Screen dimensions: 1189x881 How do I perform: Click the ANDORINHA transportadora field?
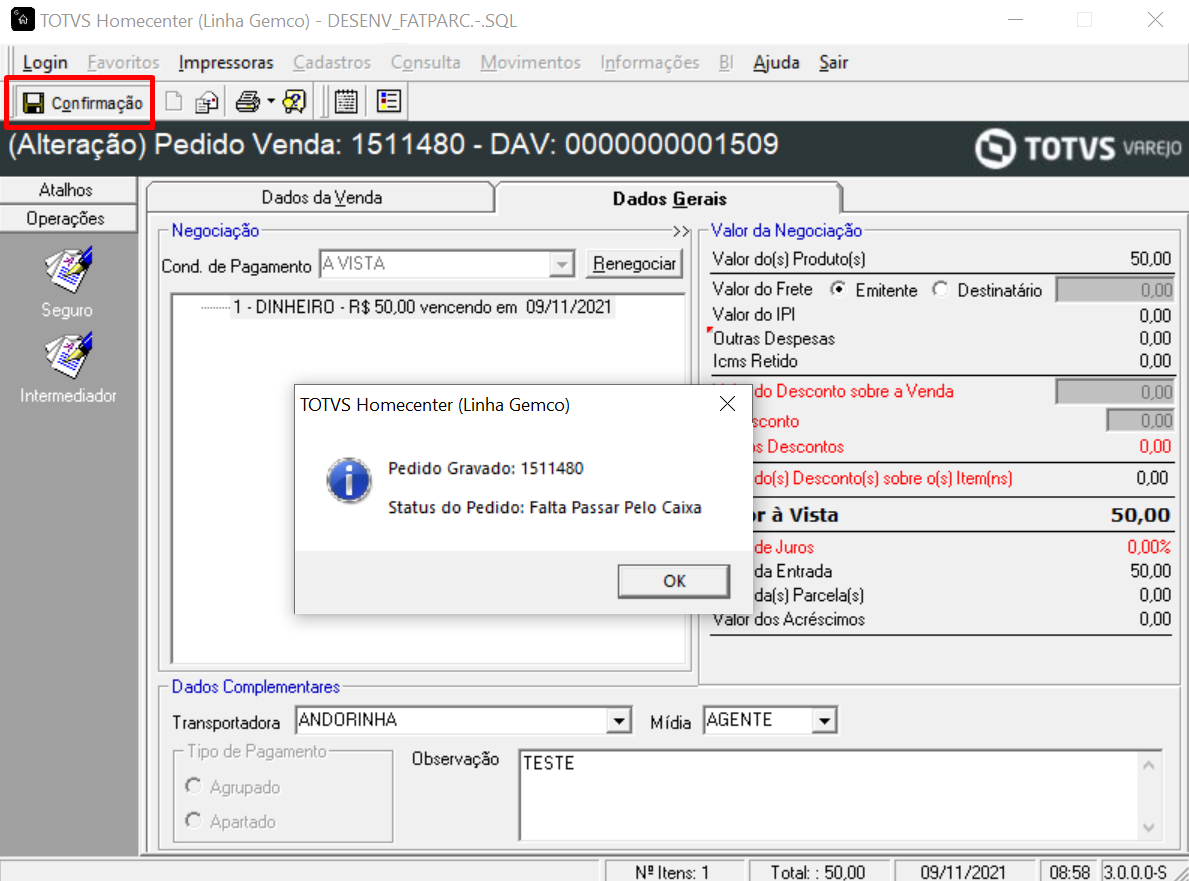coord(451,720)
